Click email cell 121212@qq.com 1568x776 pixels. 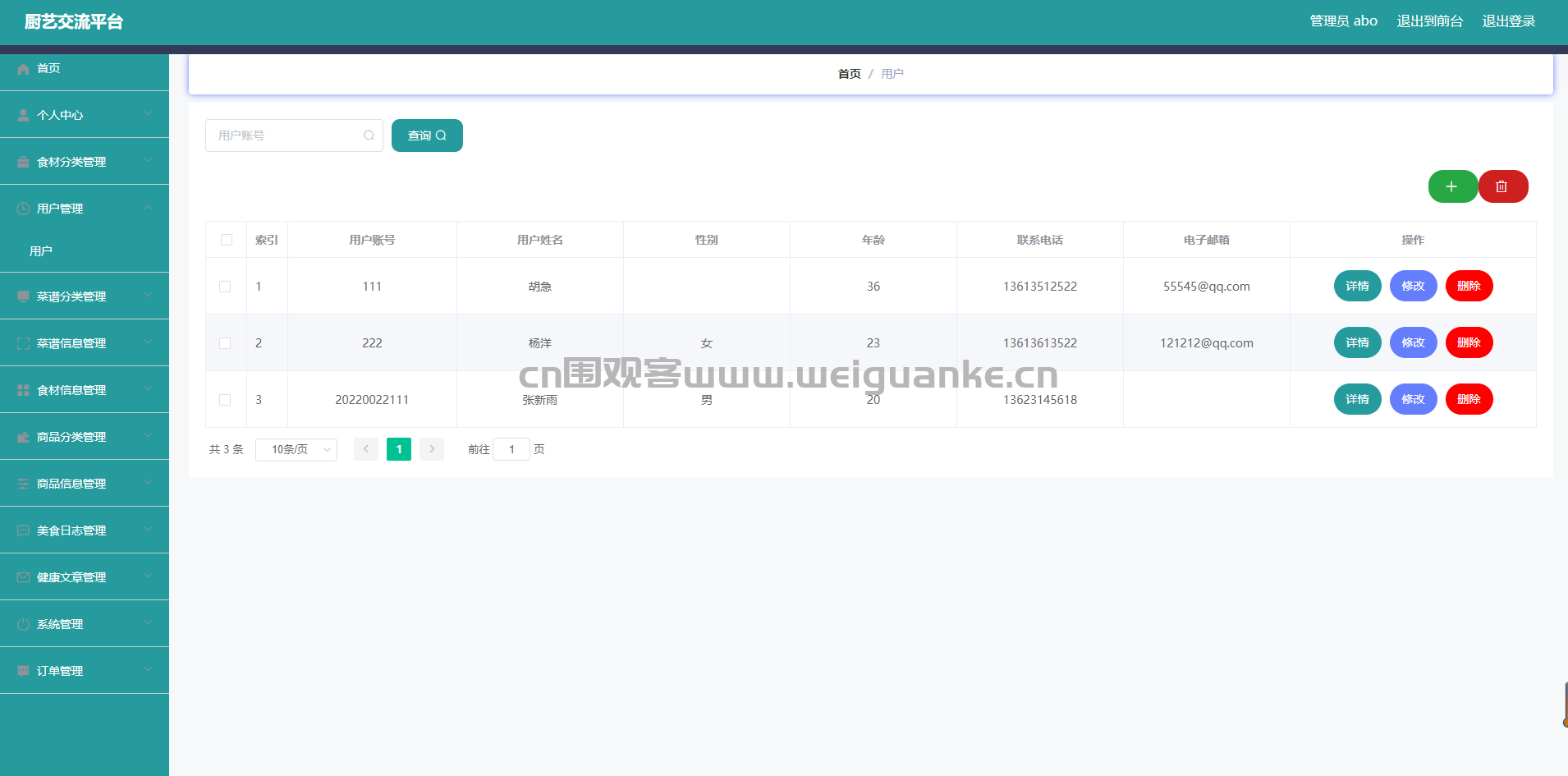coord(1206,343)
